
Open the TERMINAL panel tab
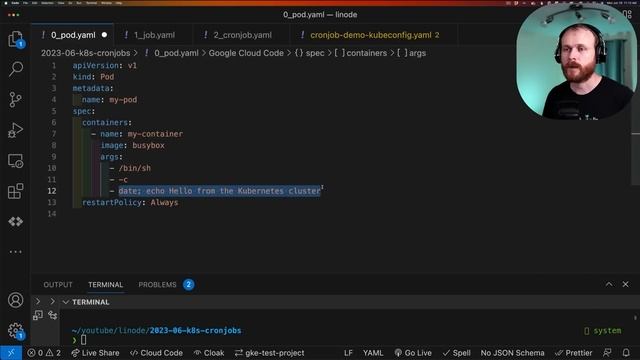[105, 285]
